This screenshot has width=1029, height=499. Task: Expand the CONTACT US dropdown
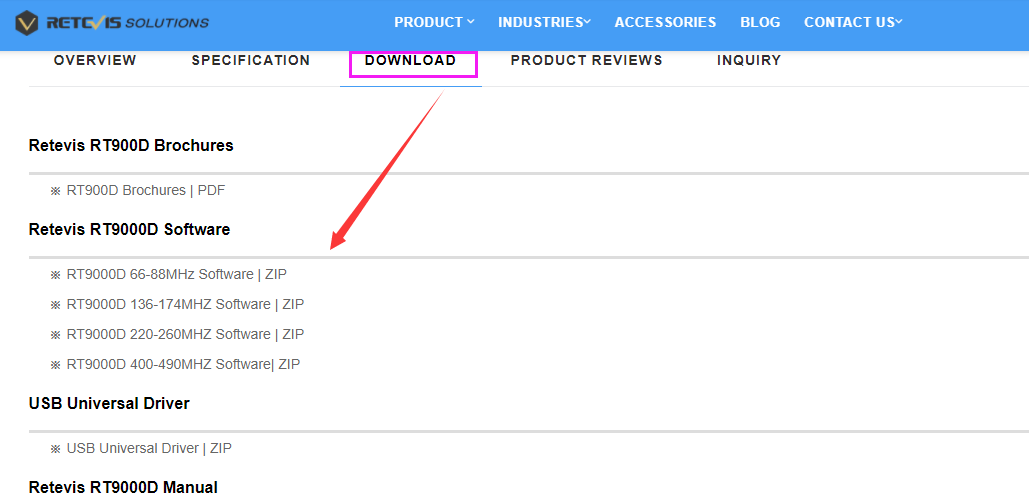coord(853,22)
